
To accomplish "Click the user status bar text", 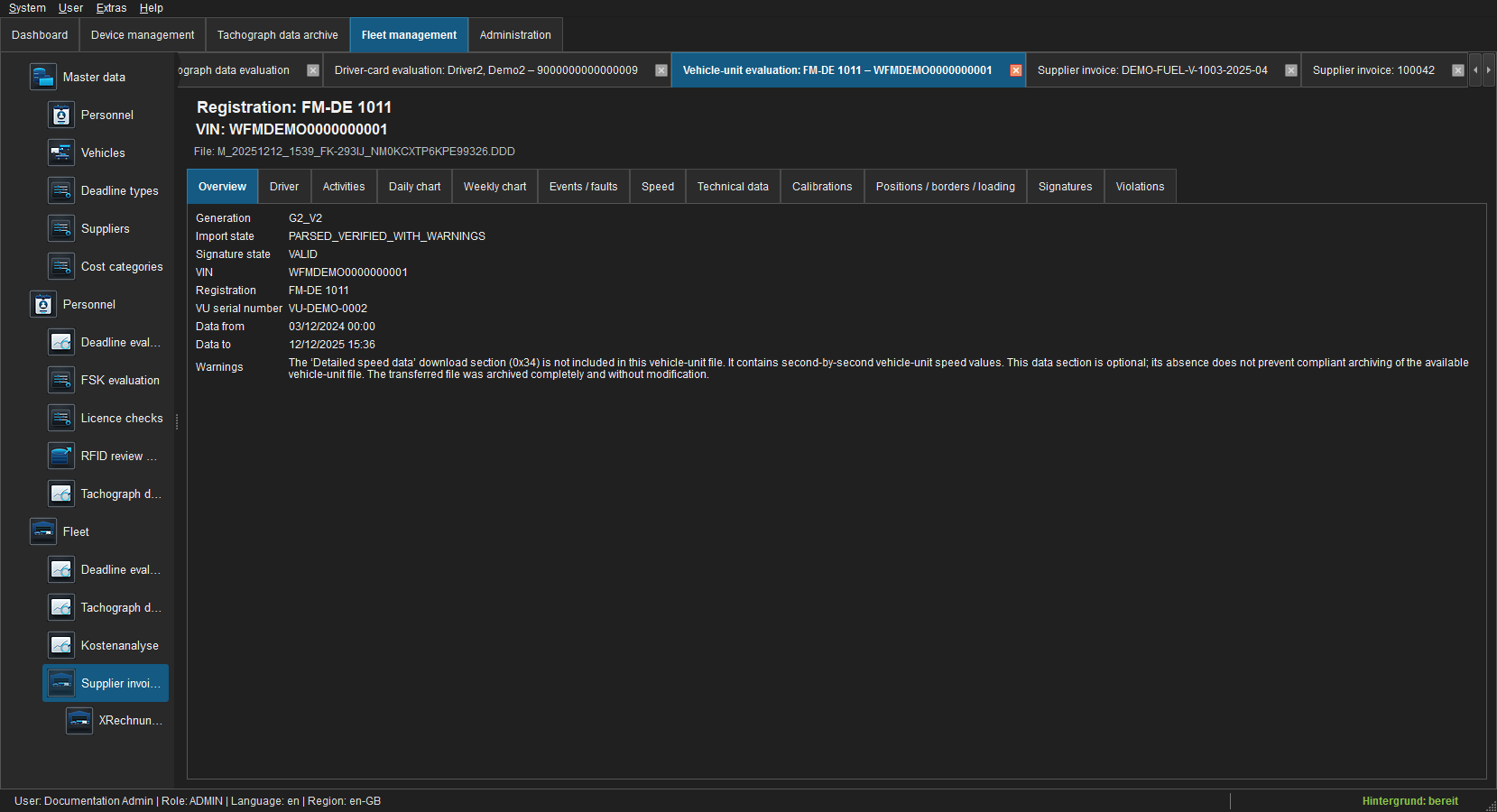I will pos(198,801).
